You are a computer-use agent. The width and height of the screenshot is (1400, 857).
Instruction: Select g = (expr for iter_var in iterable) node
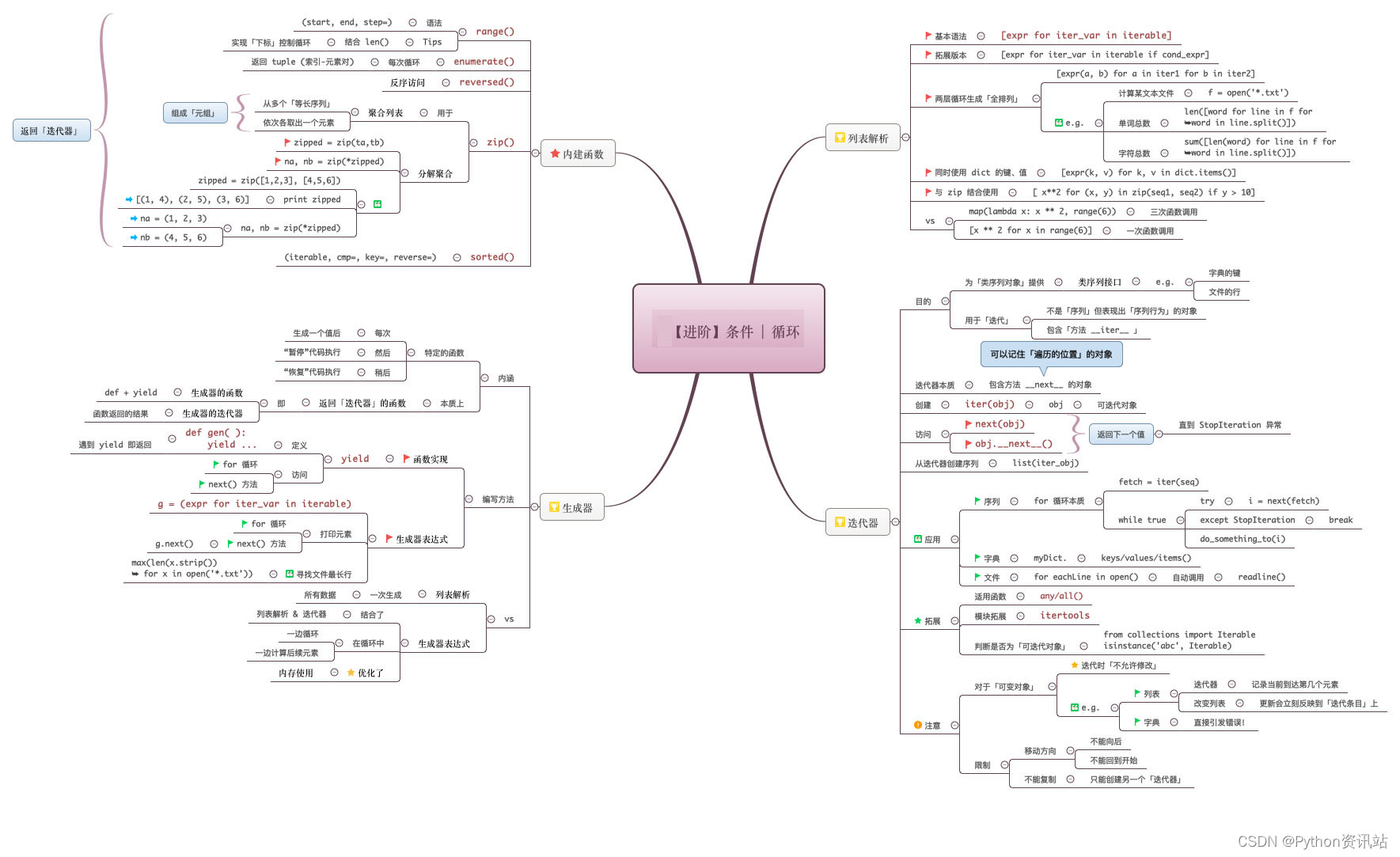(254, 504)
